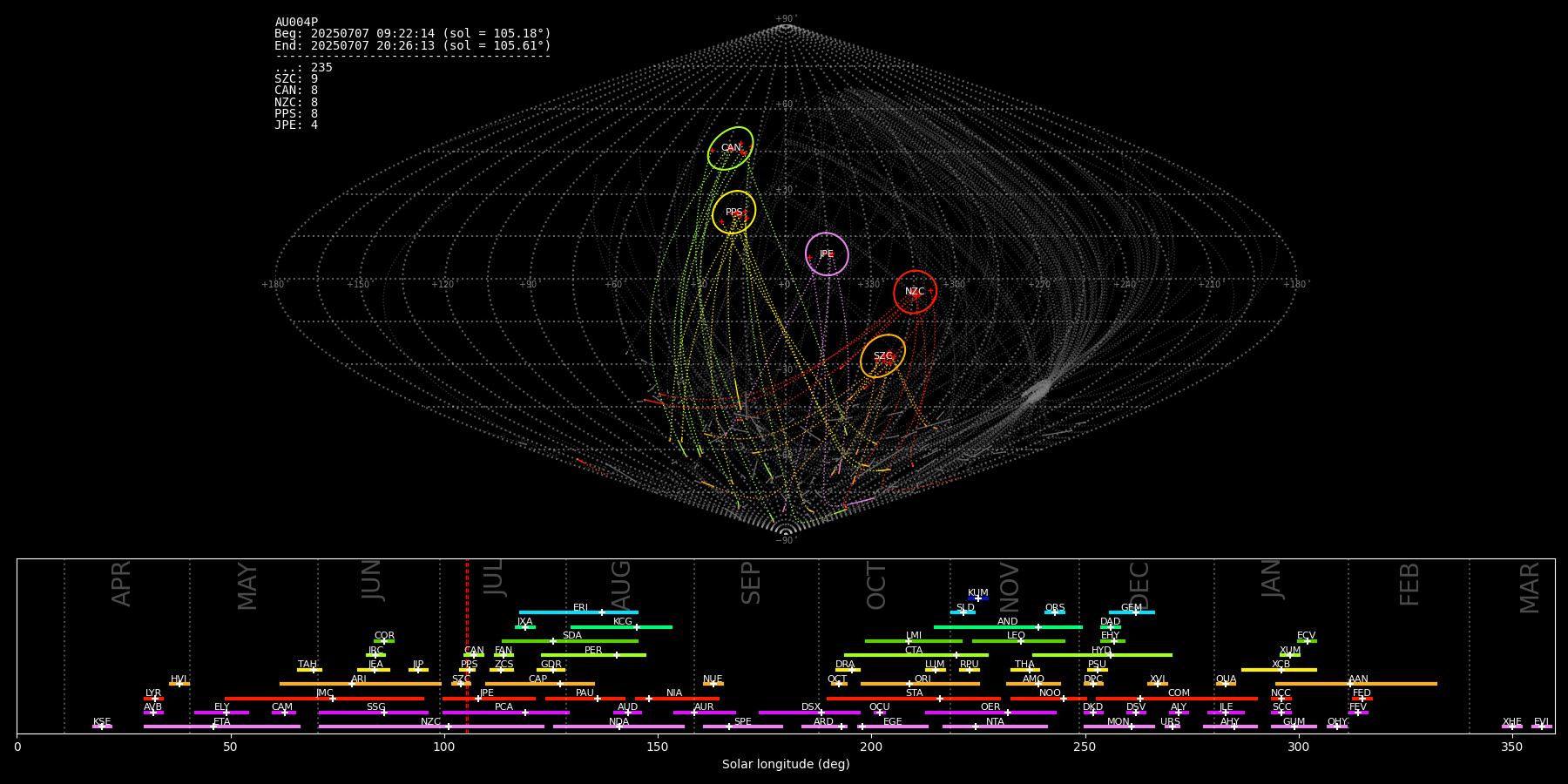Click the 'SZC: 9' count entry
1568x784 pixels.
pyautogui.click(x=296, y=79)
